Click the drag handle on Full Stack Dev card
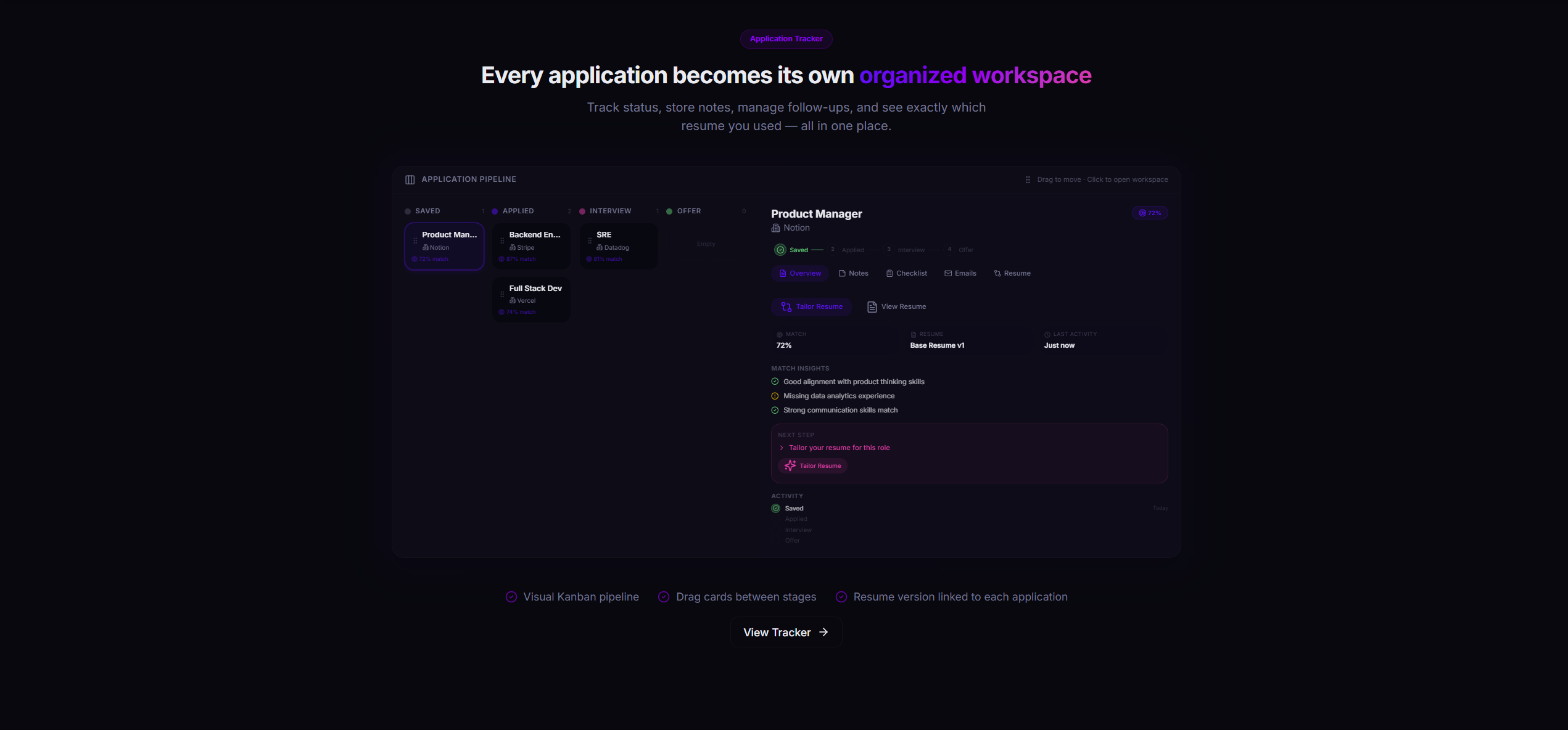This screenshot has height=730, width=1568. tap(502, 295)
